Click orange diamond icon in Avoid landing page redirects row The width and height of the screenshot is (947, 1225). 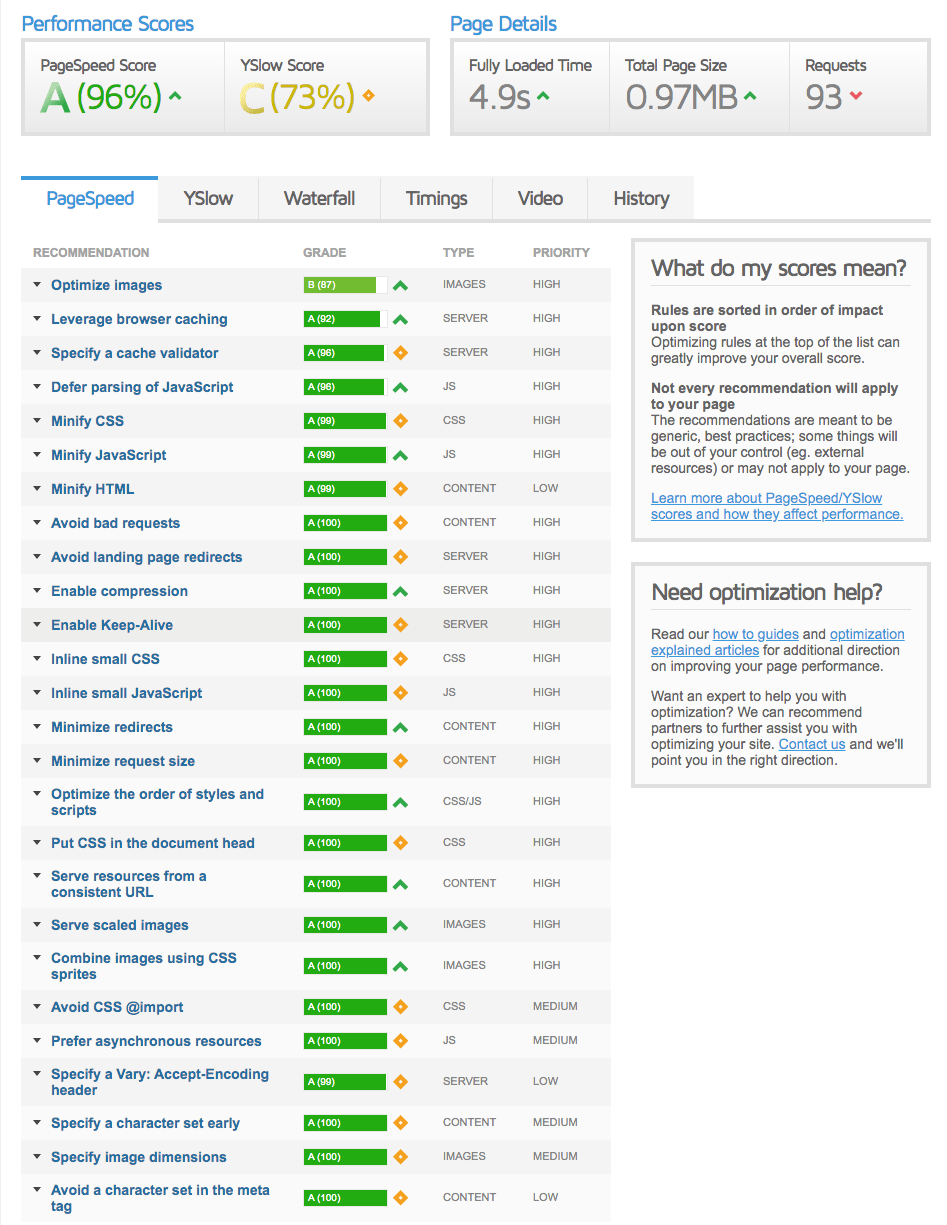click(400, 557)
